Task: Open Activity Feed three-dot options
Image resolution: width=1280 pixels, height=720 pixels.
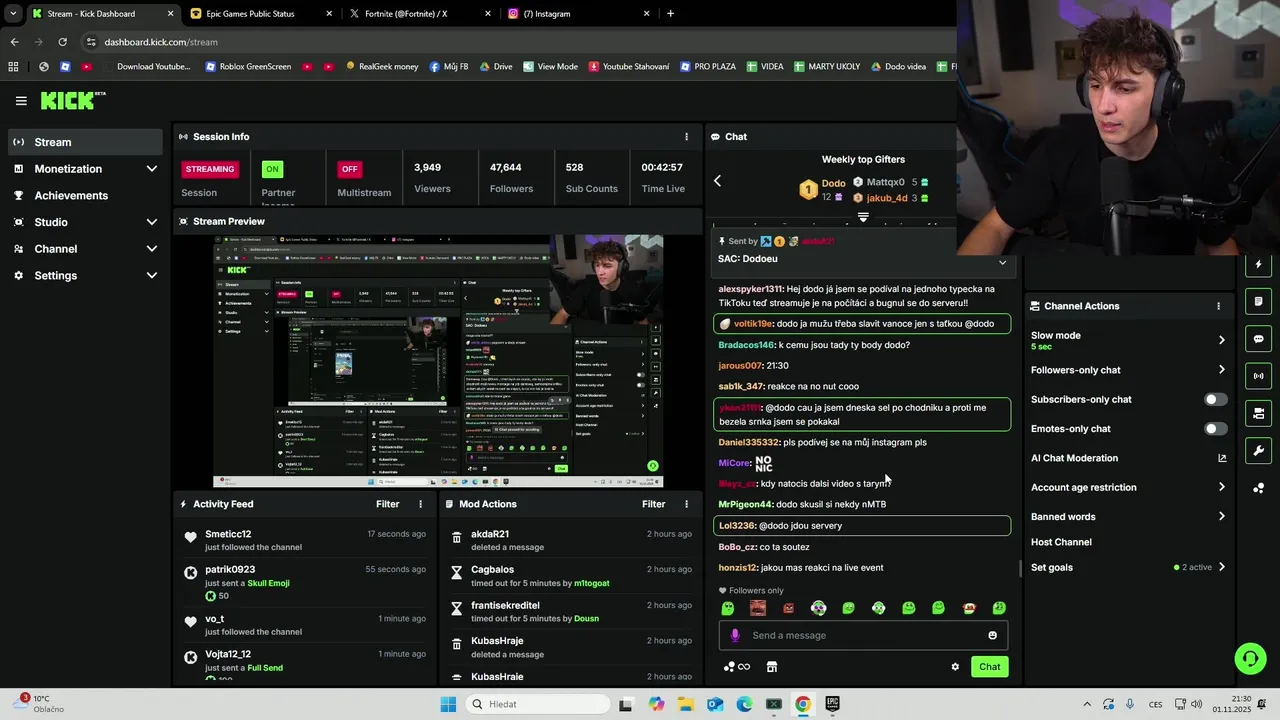Action: pos(420,504)
